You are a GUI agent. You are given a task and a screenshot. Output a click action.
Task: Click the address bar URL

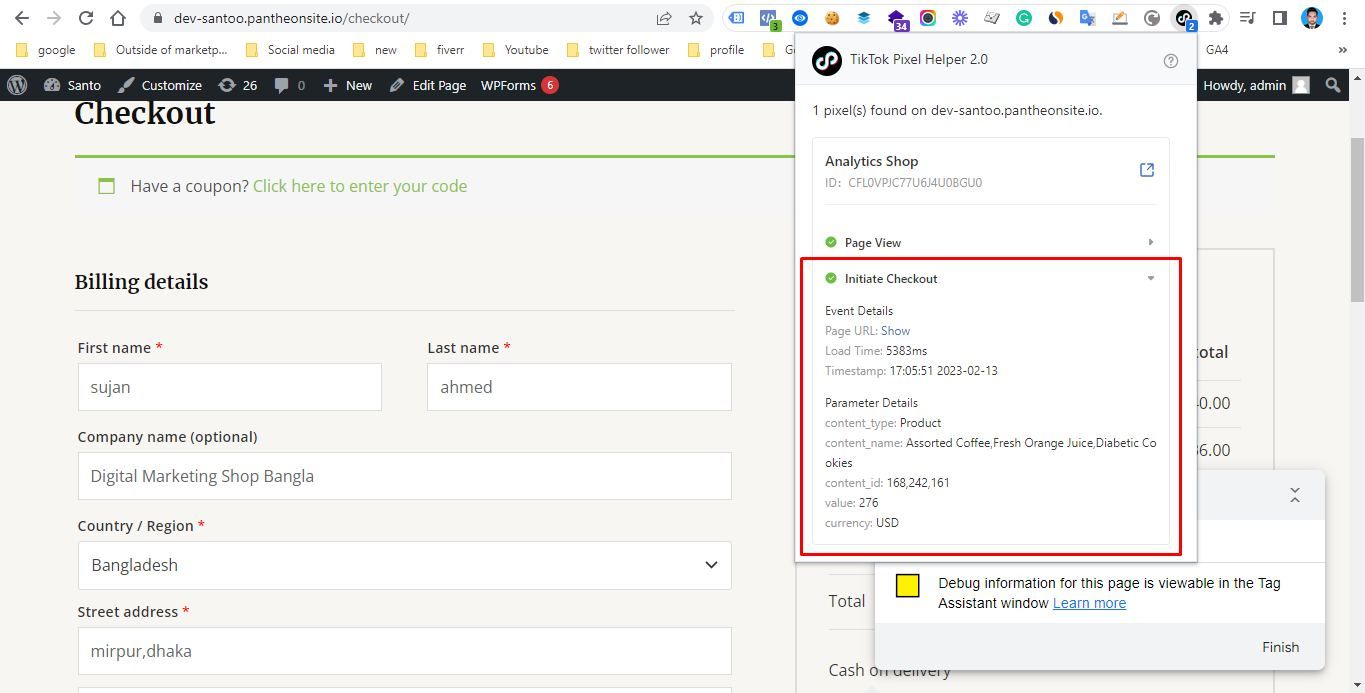pos(291,18)
